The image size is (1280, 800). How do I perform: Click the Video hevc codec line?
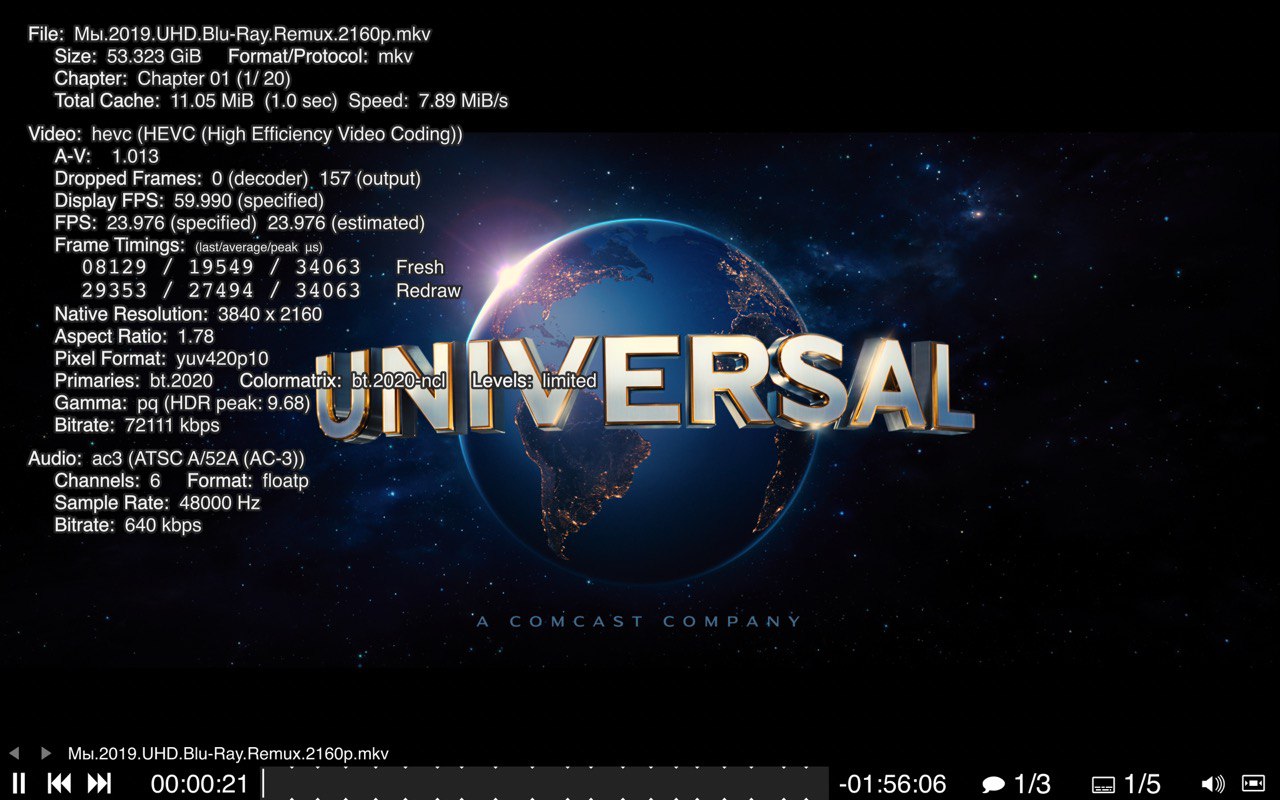point(245,134)
